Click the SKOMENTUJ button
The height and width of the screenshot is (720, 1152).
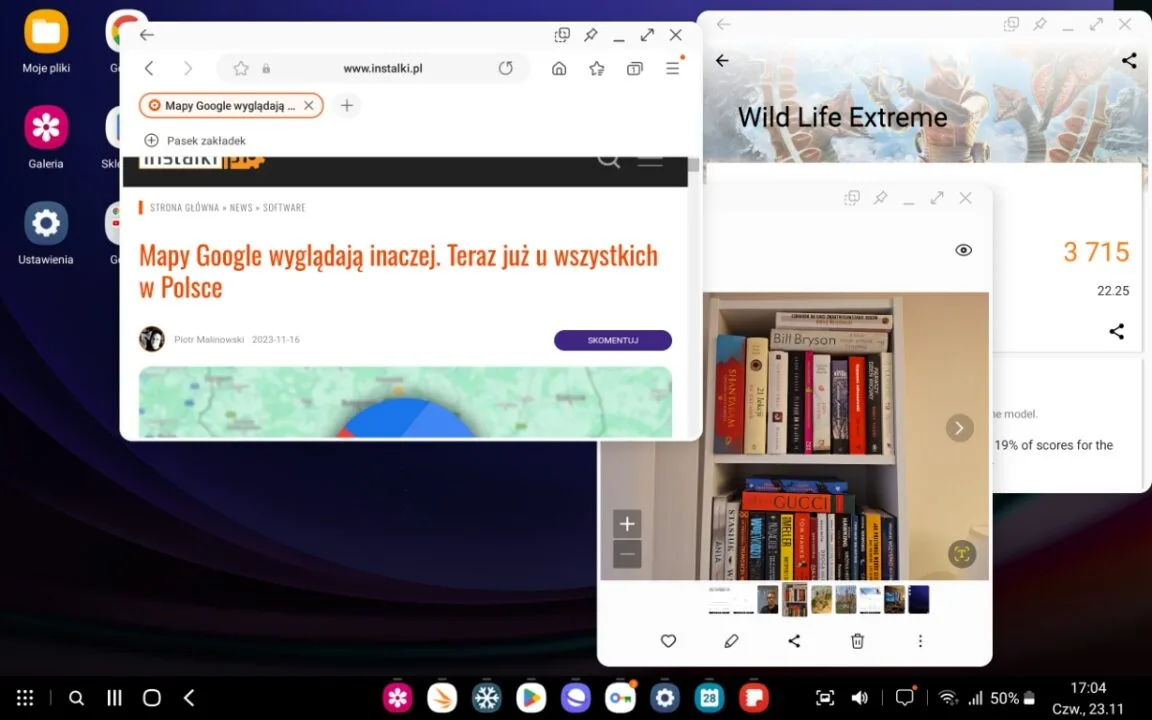point(612,340)
